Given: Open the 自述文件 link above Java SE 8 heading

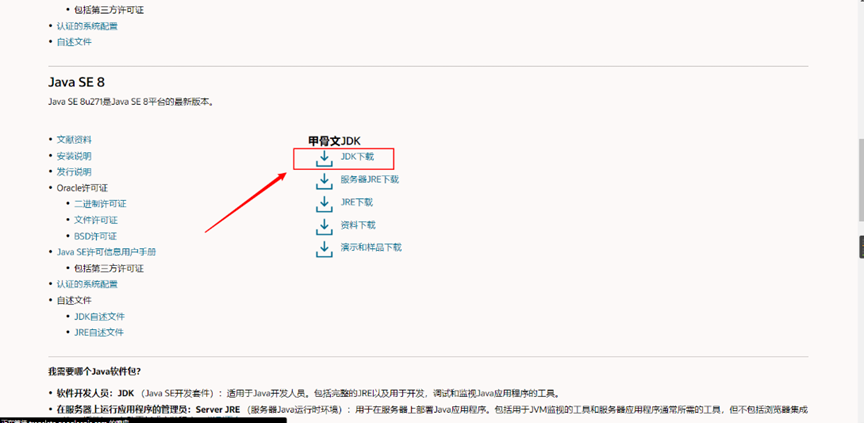Looking at the screenshot, I should point(74,42).
